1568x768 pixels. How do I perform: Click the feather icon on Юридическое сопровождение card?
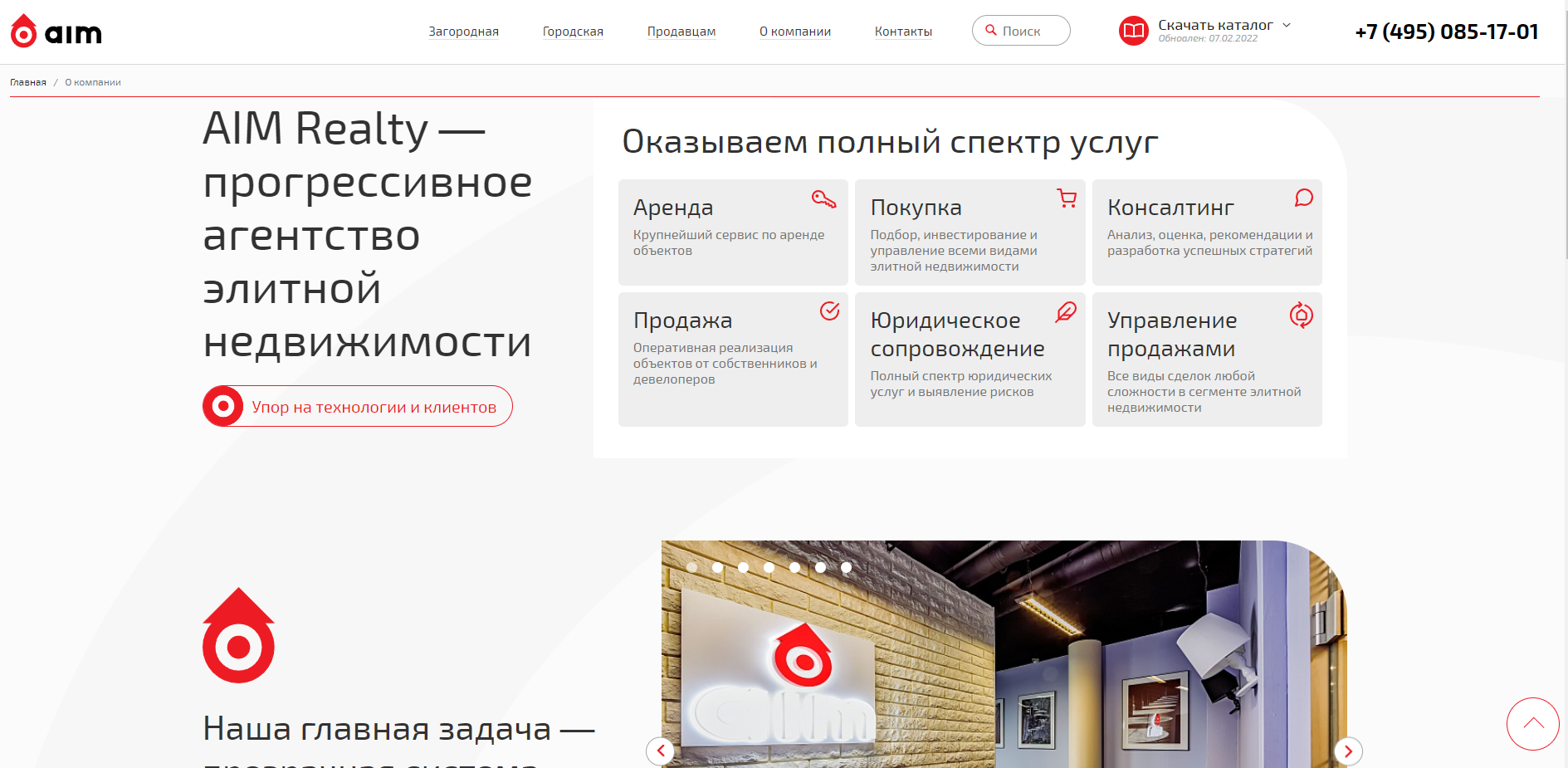click(x=1066, y=311)
